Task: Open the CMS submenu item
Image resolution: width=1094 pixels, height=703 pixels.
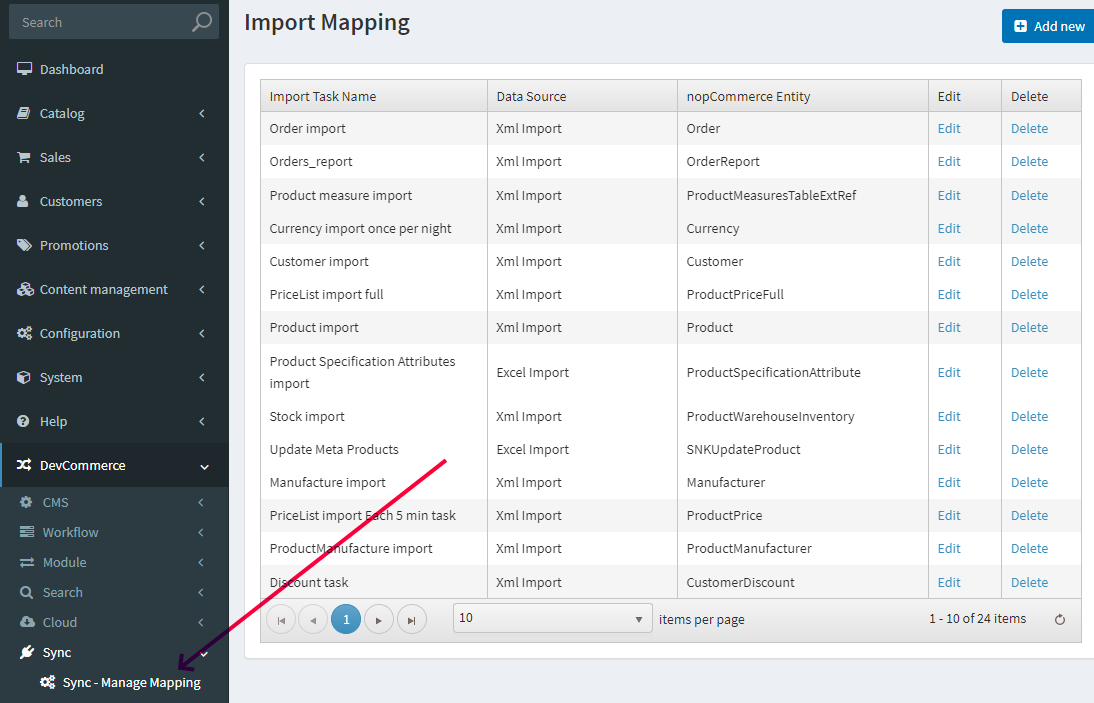Action: [114, 502]
